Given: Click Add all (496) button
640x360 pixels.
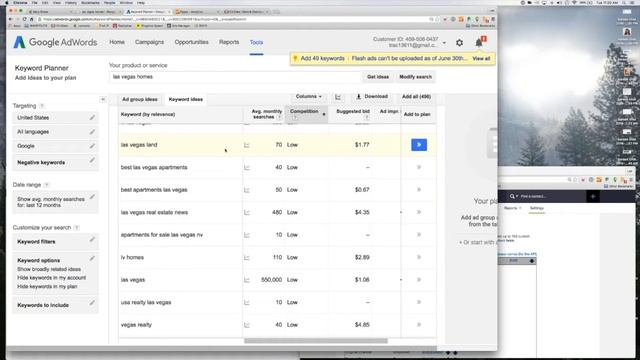Looking at the screenshot, I should tap(416, 97).
